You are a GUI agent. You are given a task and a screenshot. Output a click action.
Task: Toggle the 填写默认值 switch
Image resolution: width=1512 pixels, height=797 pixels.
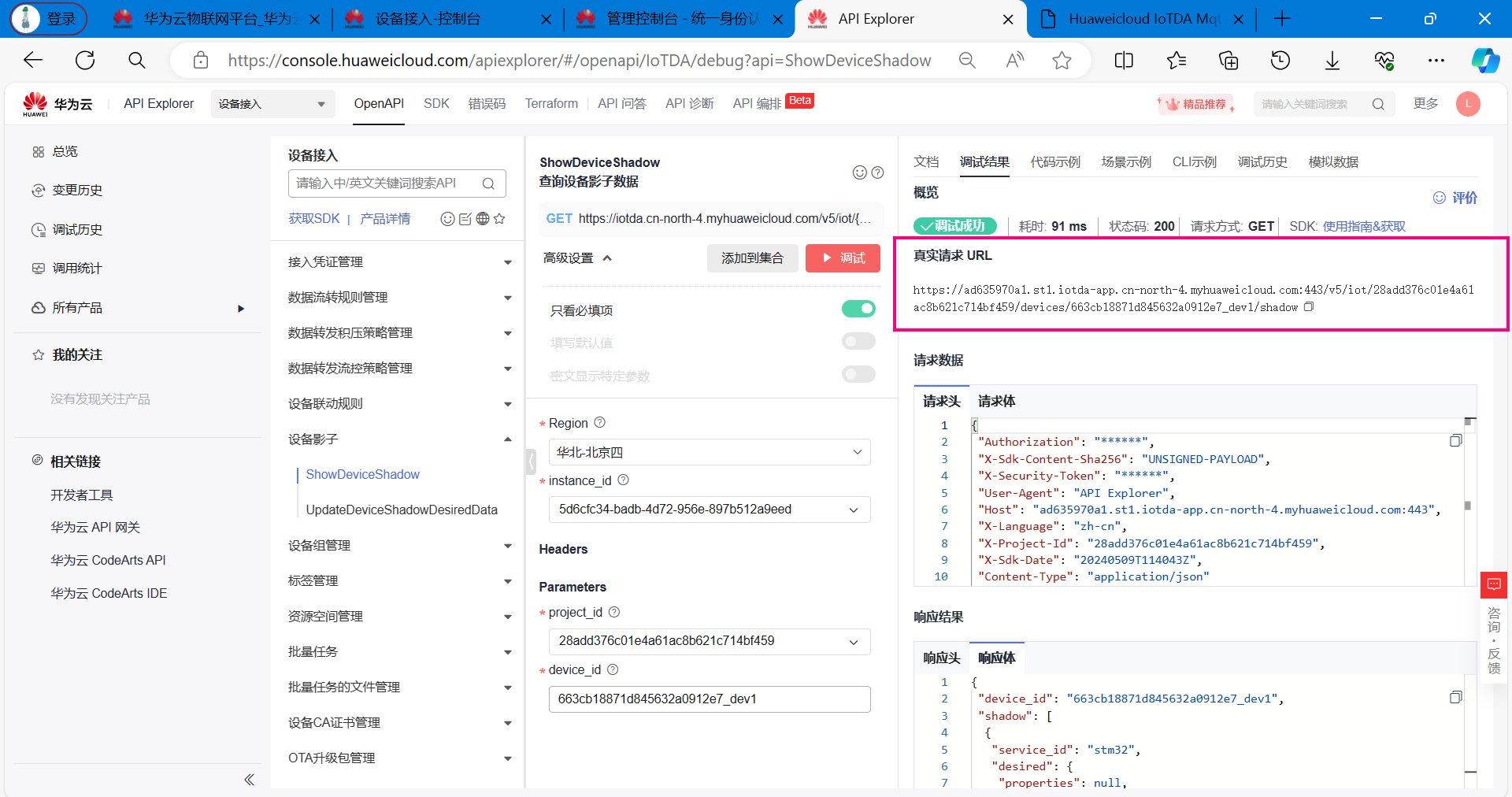[x=858, y=341]
